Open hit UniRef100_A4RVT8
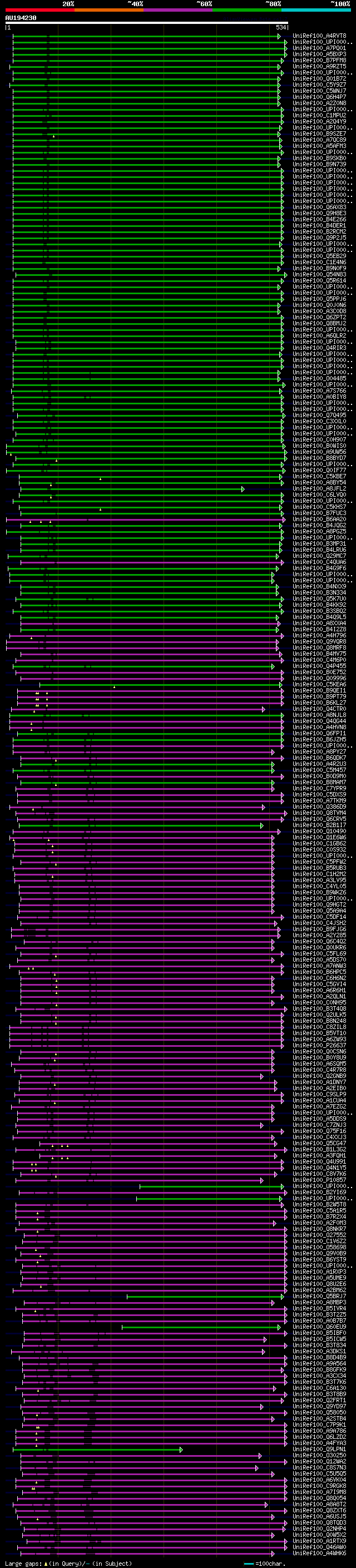 click(x=319, y=36)
